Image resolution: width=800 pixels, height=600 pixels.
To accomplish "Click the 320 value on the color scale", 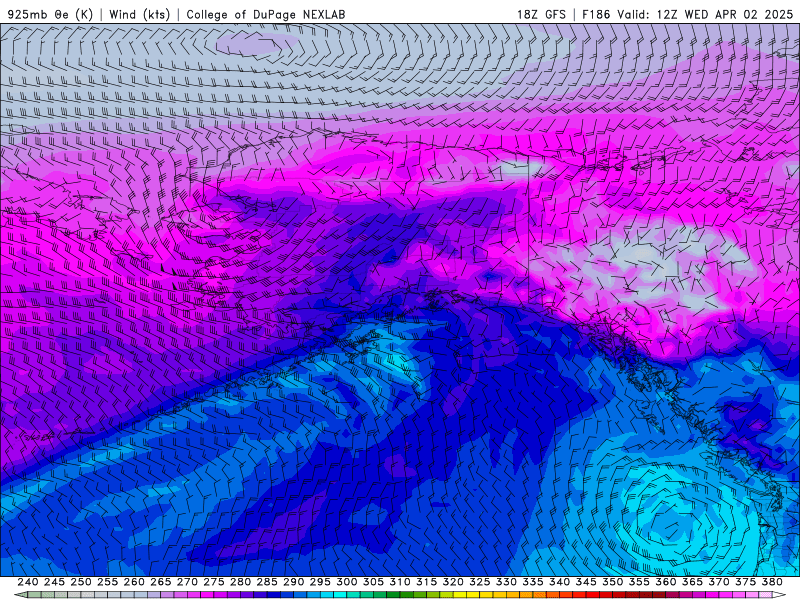I will [453, 582].
